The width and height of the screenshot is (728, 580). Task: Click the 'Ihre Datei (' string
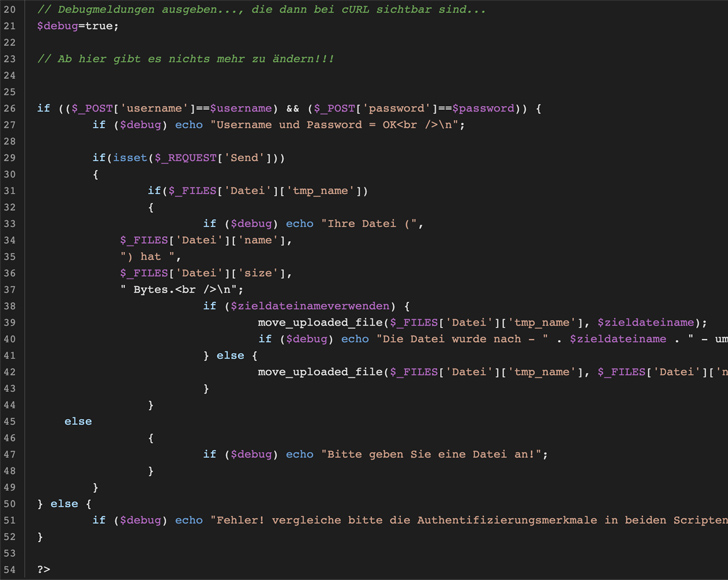pyautogui.click(x=372, y=224)
